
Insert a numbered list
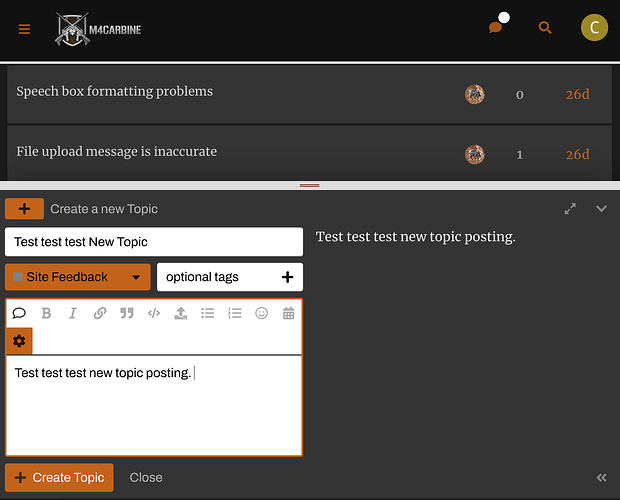[235, 313]
